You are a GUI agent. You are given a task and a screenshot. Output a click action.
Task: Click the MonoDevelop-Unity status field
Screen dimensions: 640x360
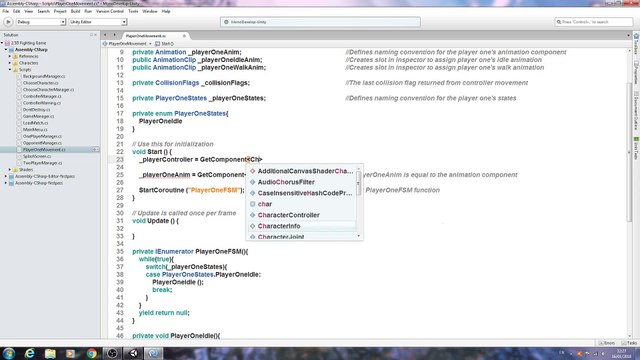[320, 22]
